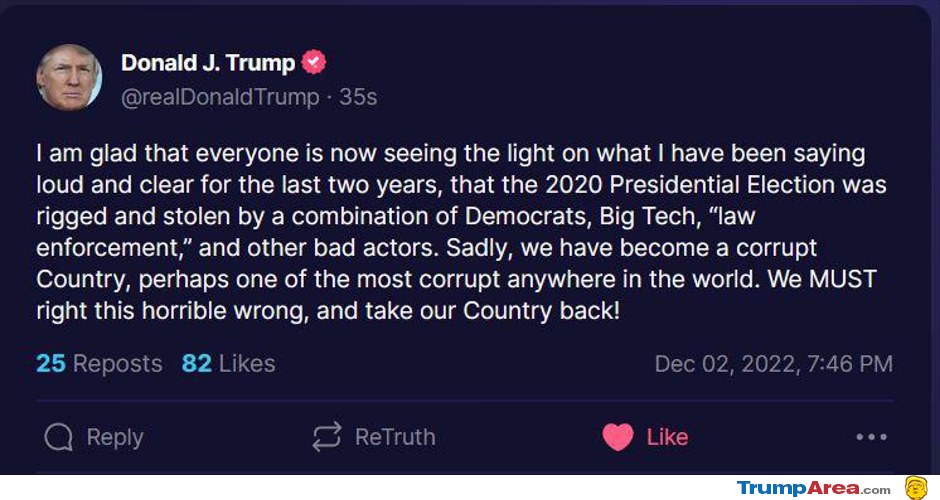This screenshot has height=500, width=940.
Task: Toggle the Like text label
Action: [667, 437]
